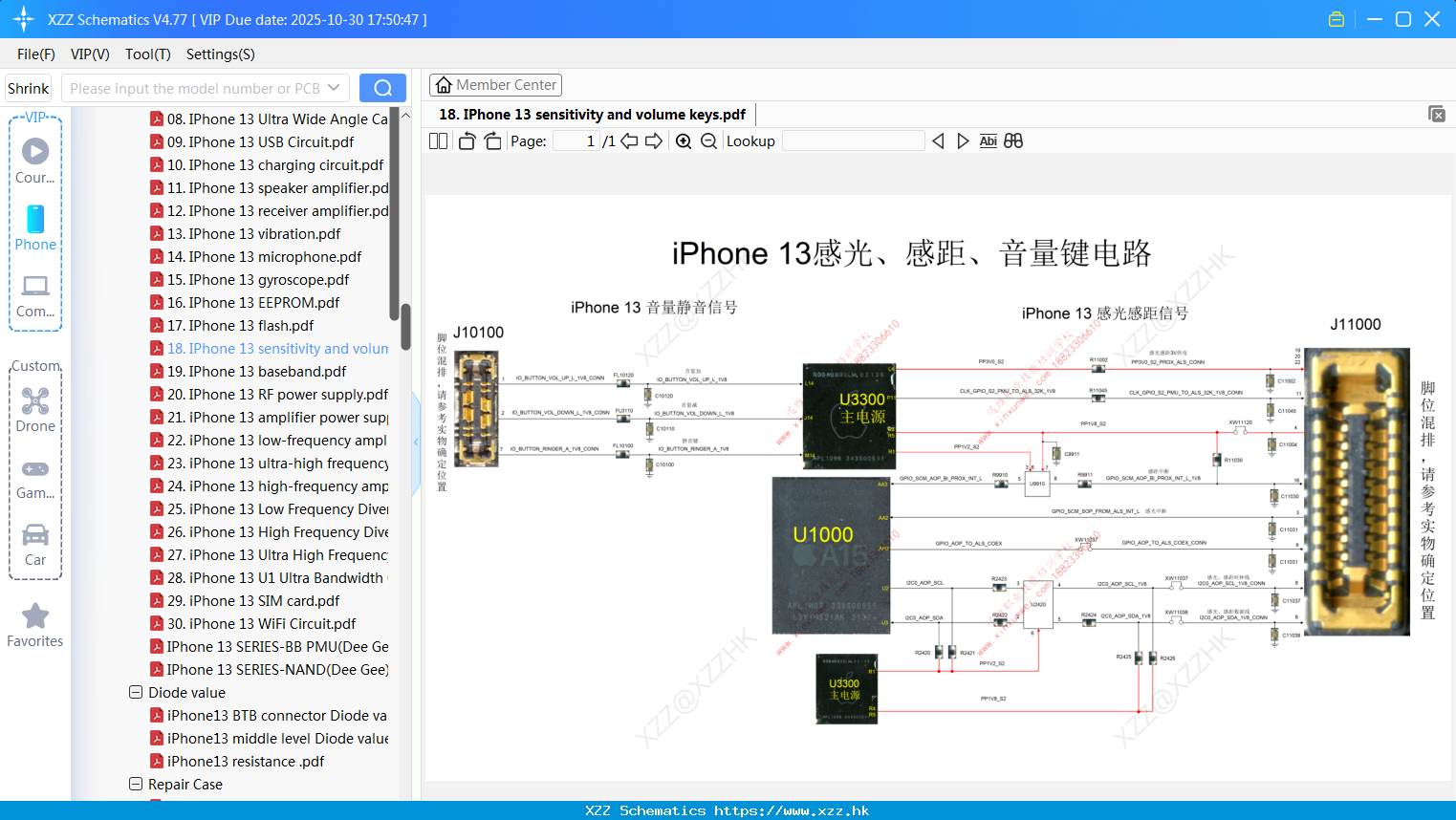Click the Lookup text field

pyautogui.click(x=853, y=141)
